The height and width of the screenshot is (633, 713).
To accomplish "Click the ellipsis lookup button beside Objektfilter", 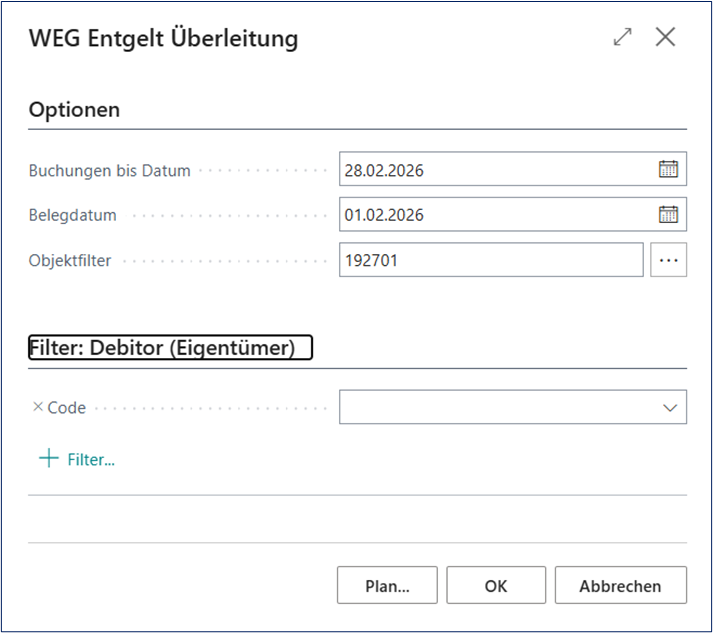I will 669,260.
